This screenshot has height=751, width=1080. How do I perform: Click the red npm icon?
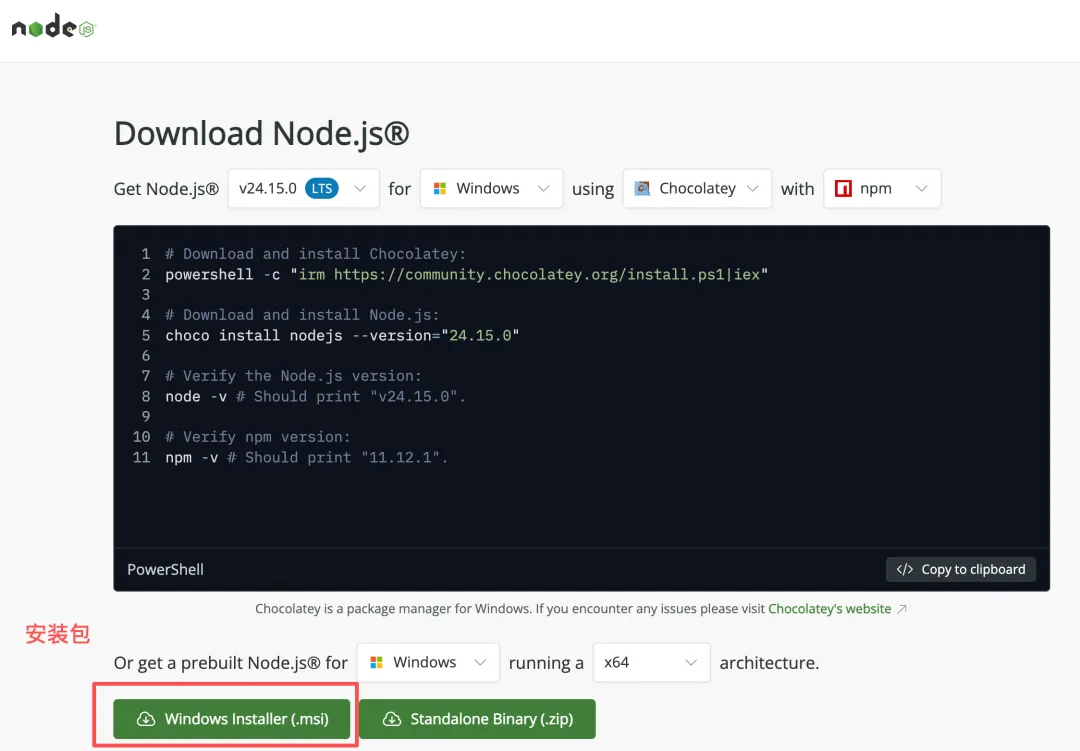click(x=843, y=189)
